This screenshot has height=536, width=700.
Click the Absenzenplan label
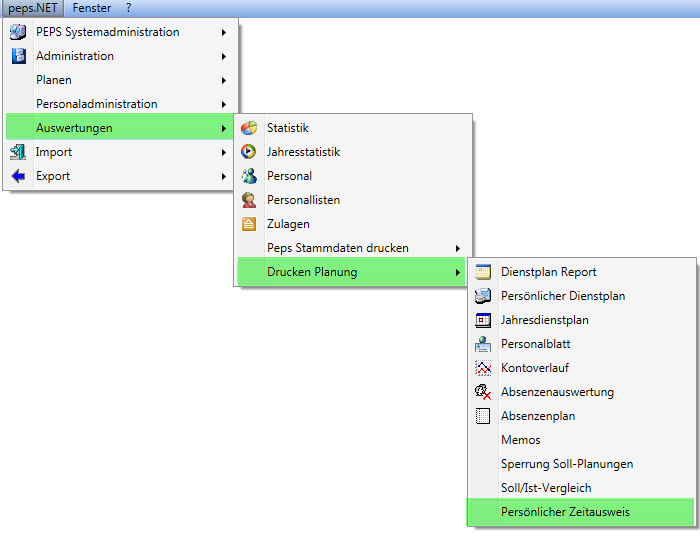[x=538, y=416]
